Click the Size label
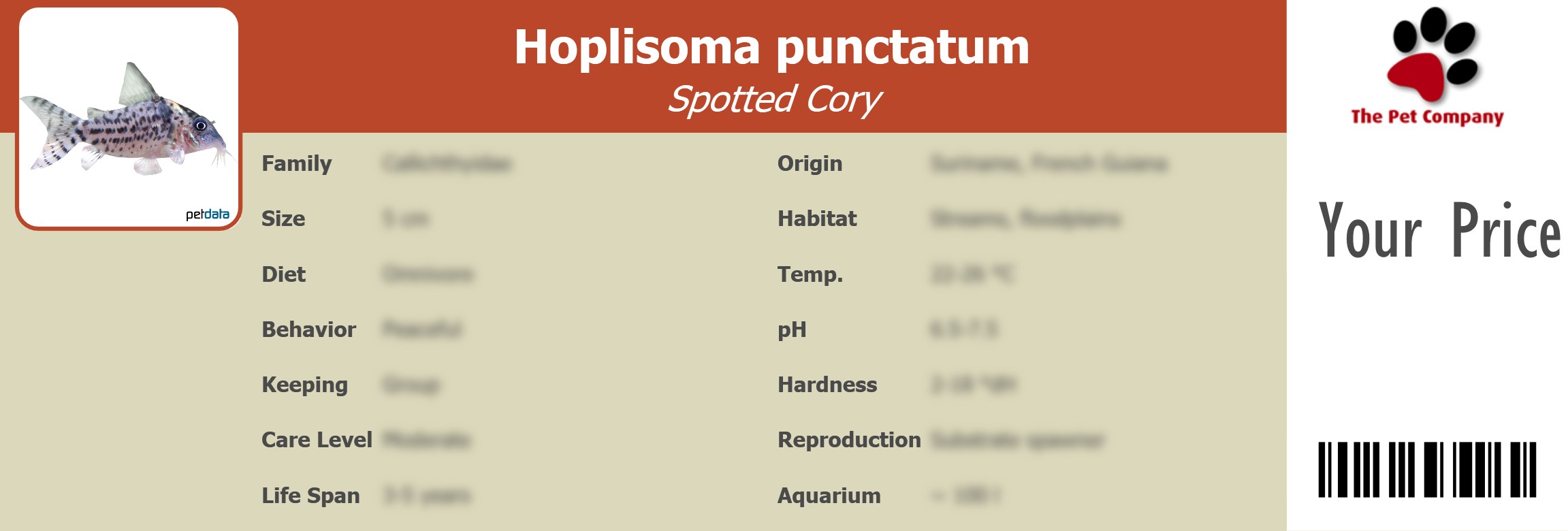Screen dimensions: 1568x531 (283, 219)
